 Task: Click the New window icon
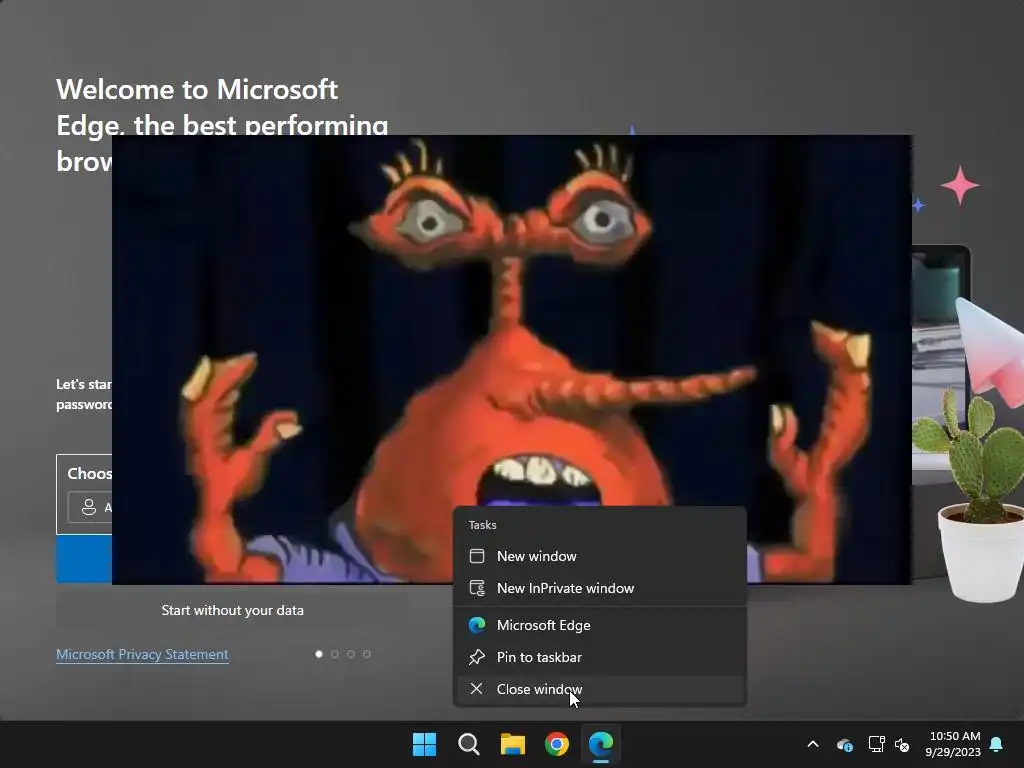(477, 556)
